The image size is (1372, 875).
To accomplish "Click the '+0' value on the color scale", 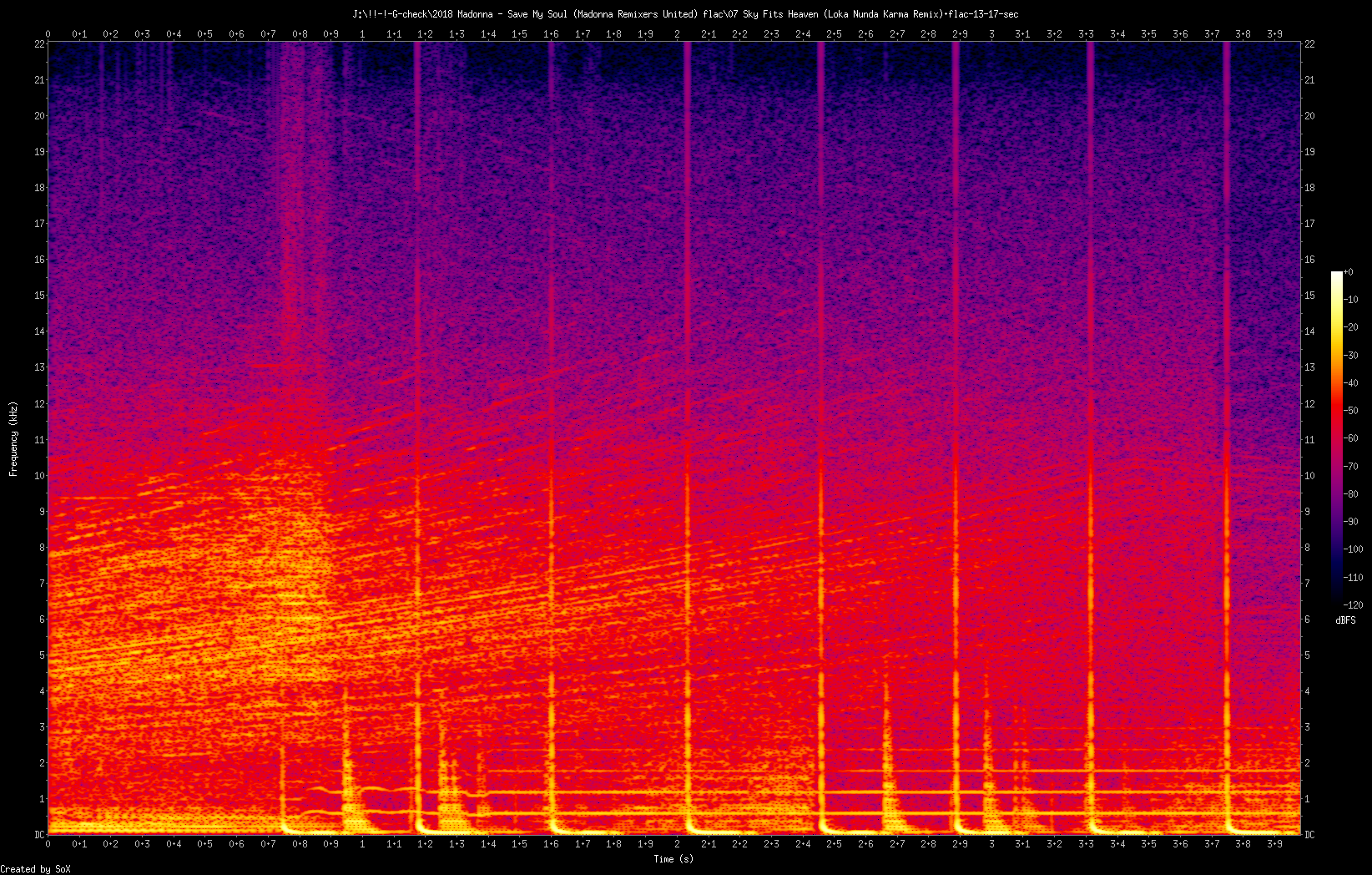I will tap(1349, 272).
